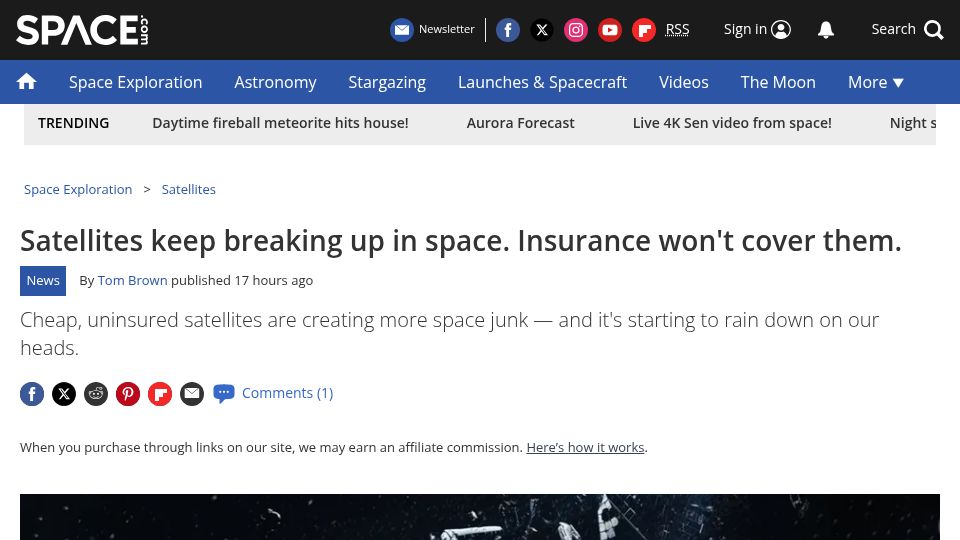960x540 pixels.
Task: Open trending Daytime fireball meteorite story
Action: pyautogui.click(x=280, y=123)
